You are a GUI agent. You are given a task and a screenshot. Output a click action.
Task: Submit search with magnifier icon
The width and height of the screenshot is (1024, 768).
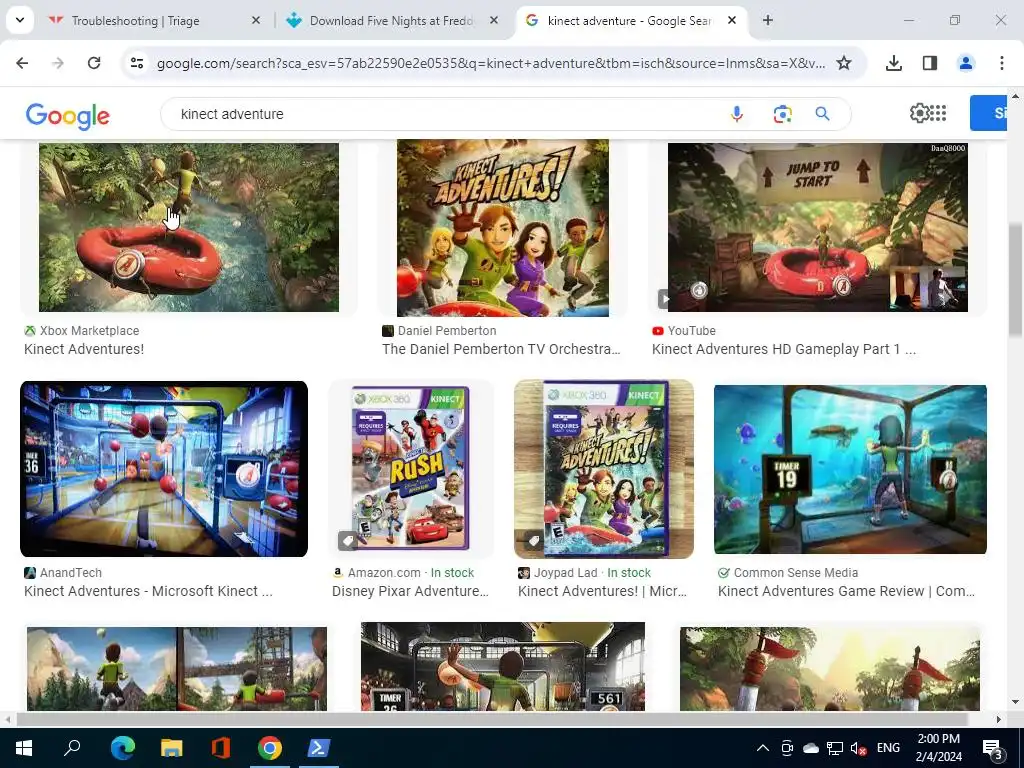click(x=823, y=114)
